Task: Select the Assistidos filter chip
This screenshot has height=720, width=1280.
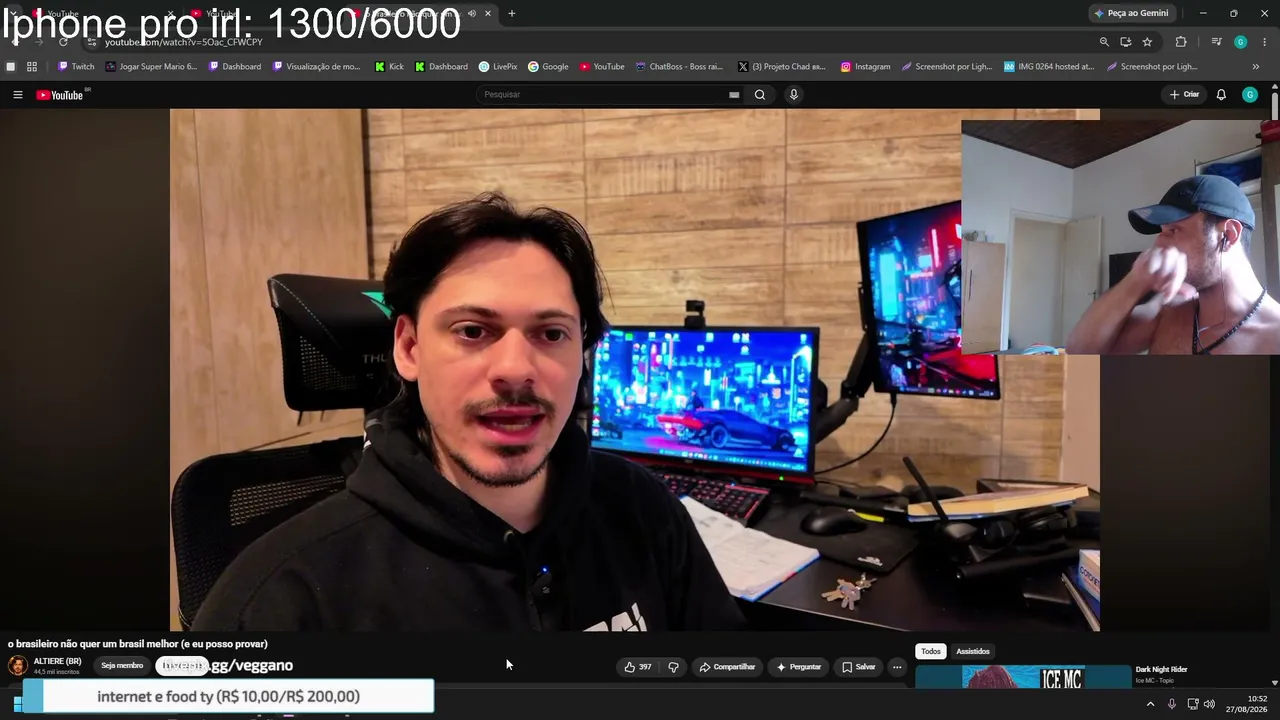Action: [973, 652]
